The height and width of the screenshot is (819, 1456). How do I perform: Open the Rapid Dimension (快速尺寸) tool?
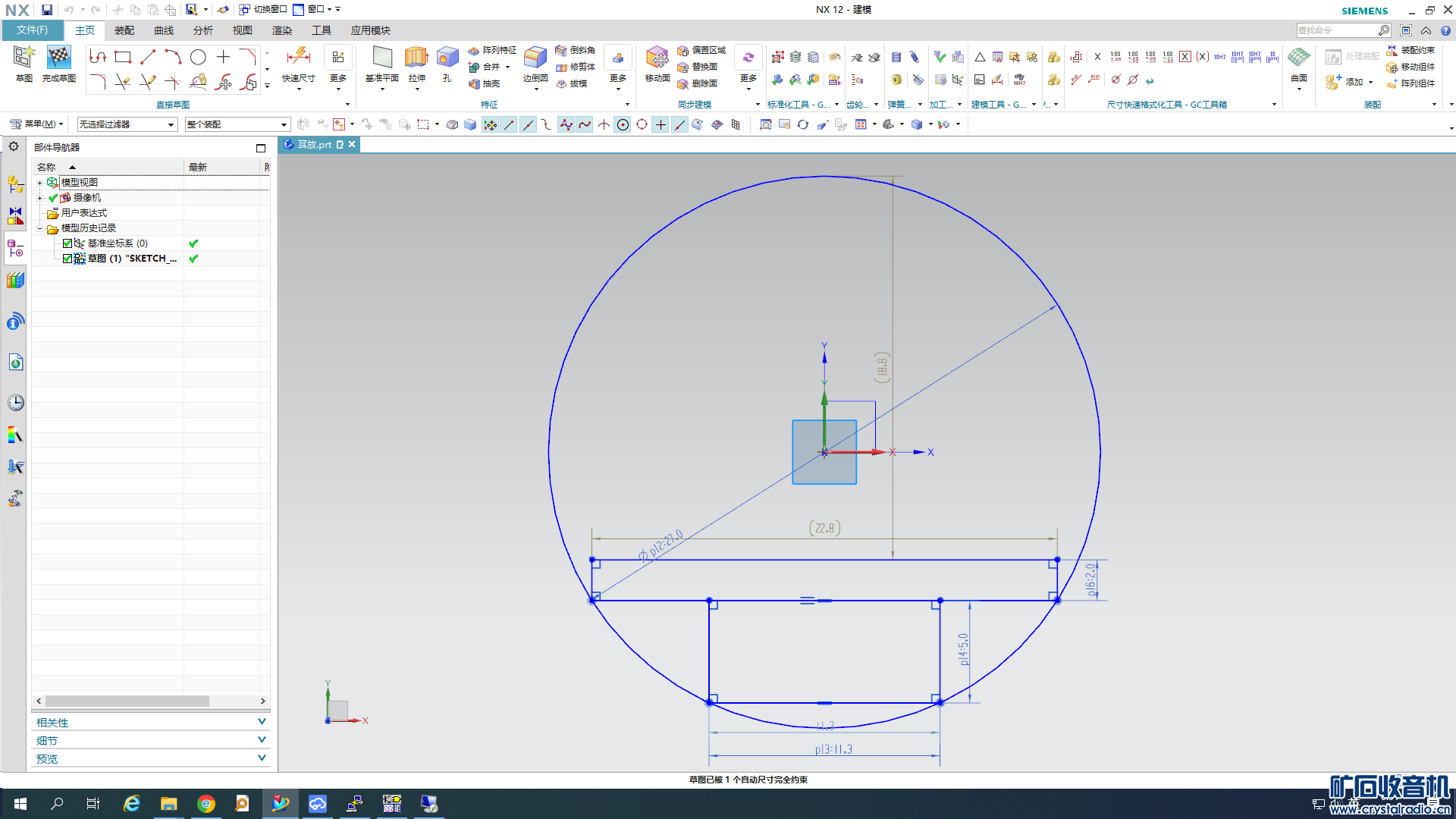pos(298,58)
